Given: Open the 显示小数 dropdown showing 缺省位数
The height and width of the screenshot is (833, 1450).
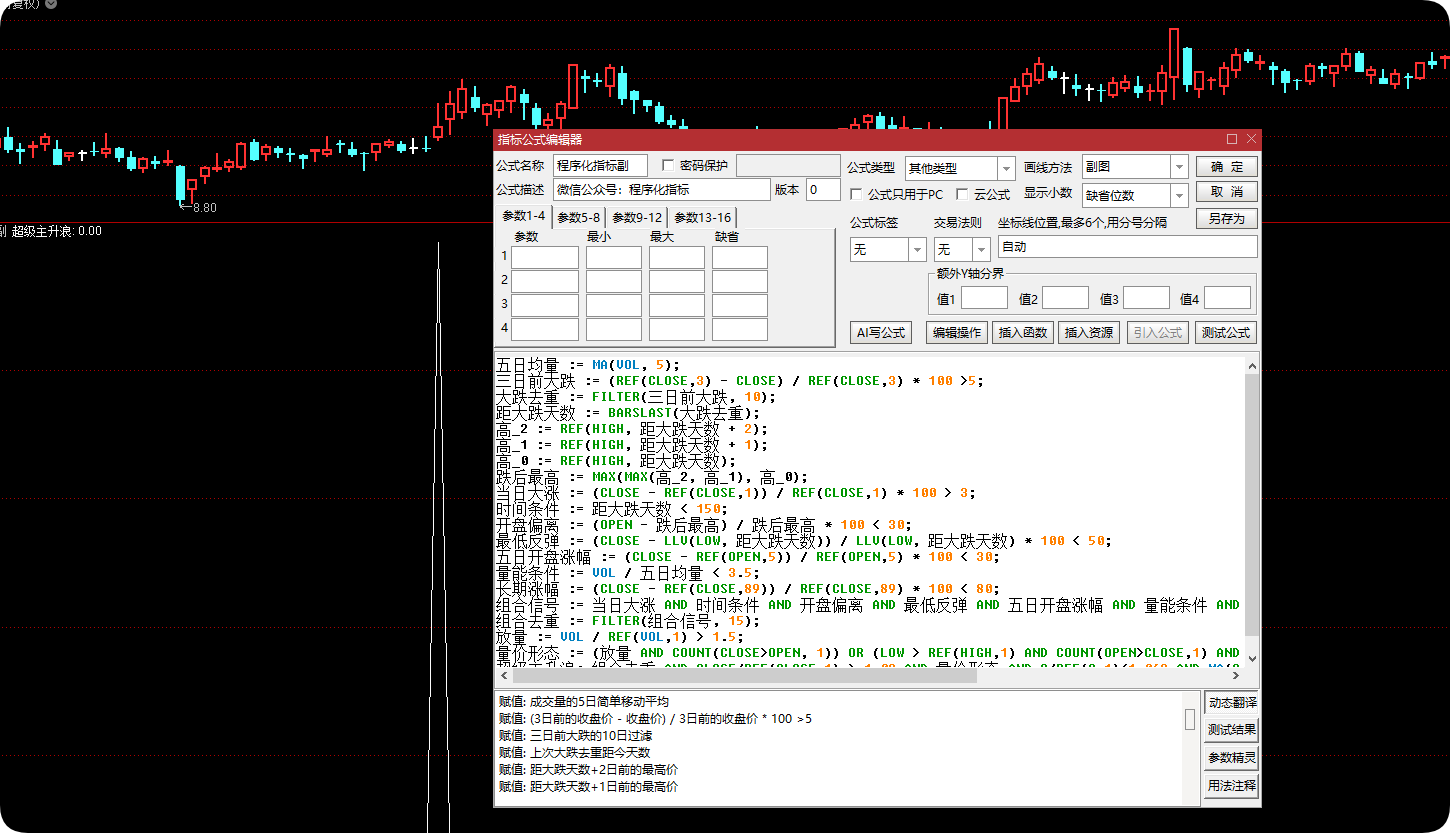Looking at the screenshot, I should click(1179, 196).
